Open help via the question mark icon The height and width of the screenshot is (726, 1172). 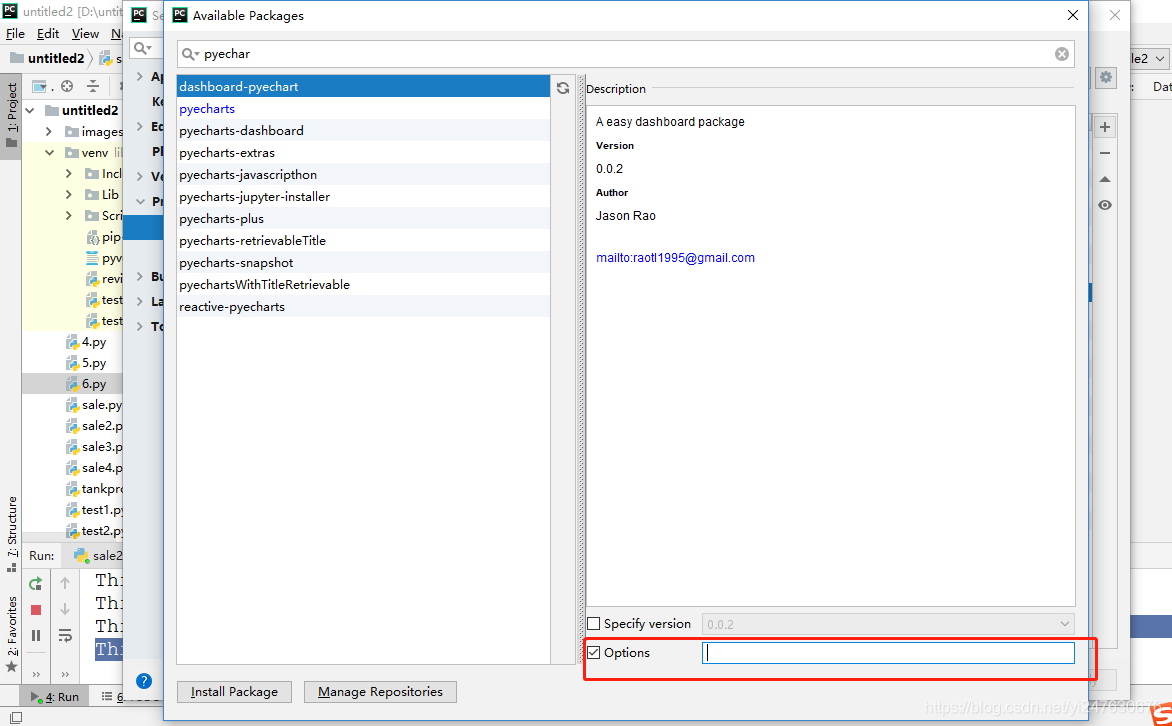(144, 680)
